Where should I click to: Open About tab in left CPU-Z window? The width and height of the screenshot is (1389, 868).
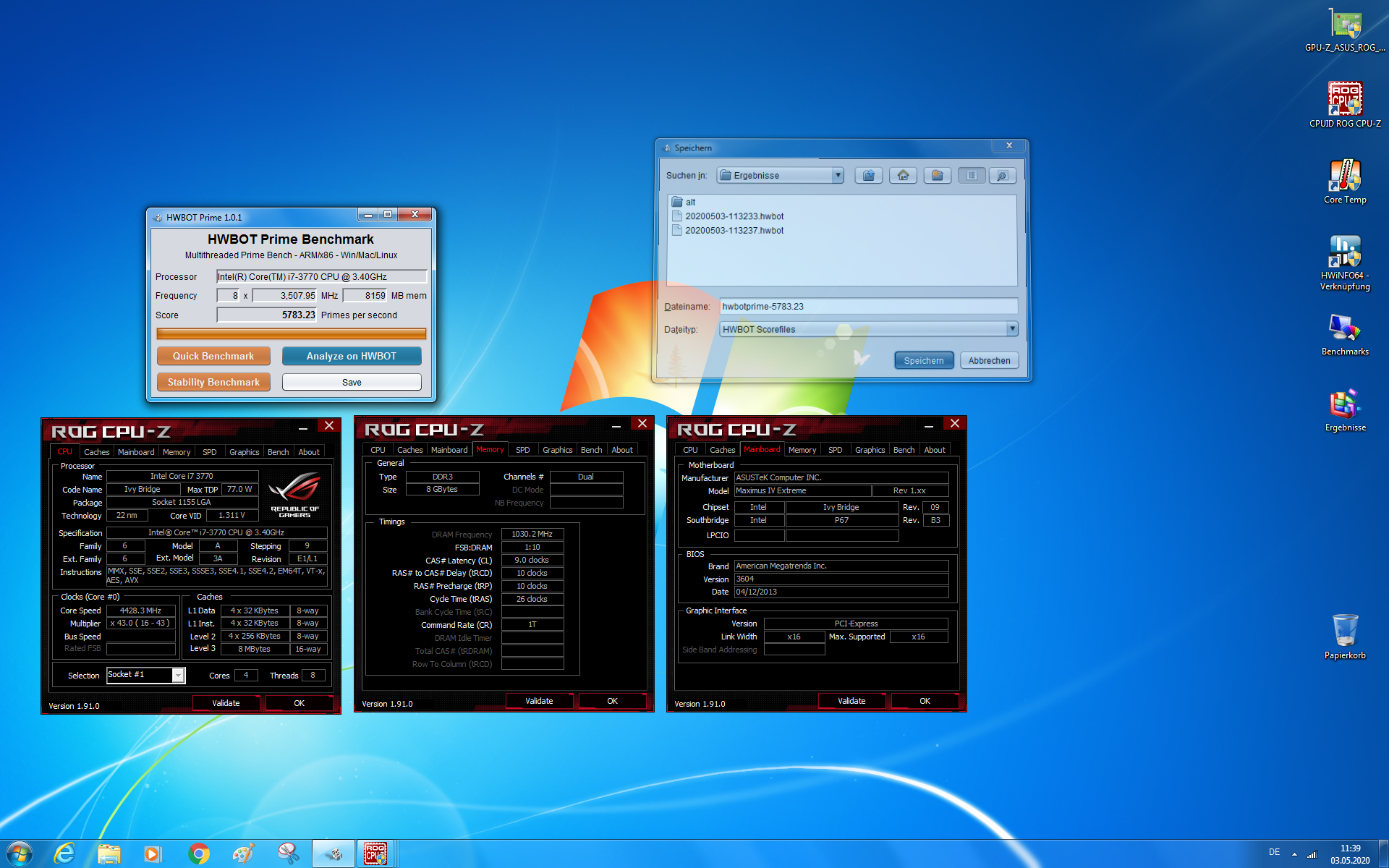click(x=309, y=452)
